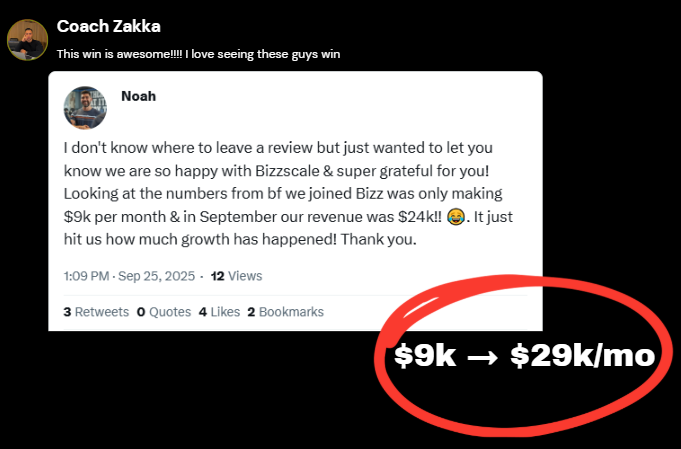Open Noah's username link
Image resolution: width=681 pixels, height=449 pixels.
point(138,96)
